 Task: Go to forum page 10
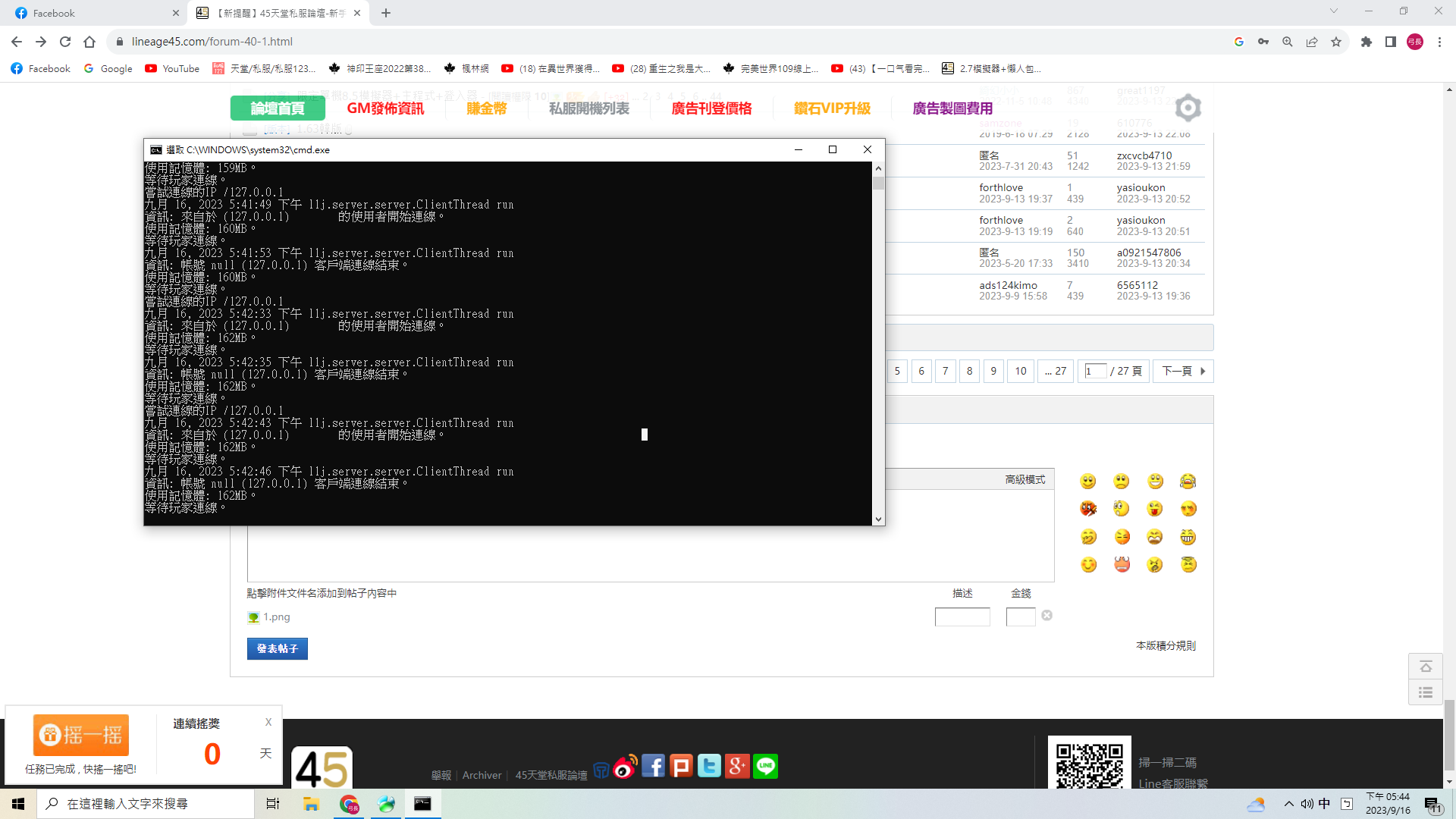click(x=1021, y=371)
